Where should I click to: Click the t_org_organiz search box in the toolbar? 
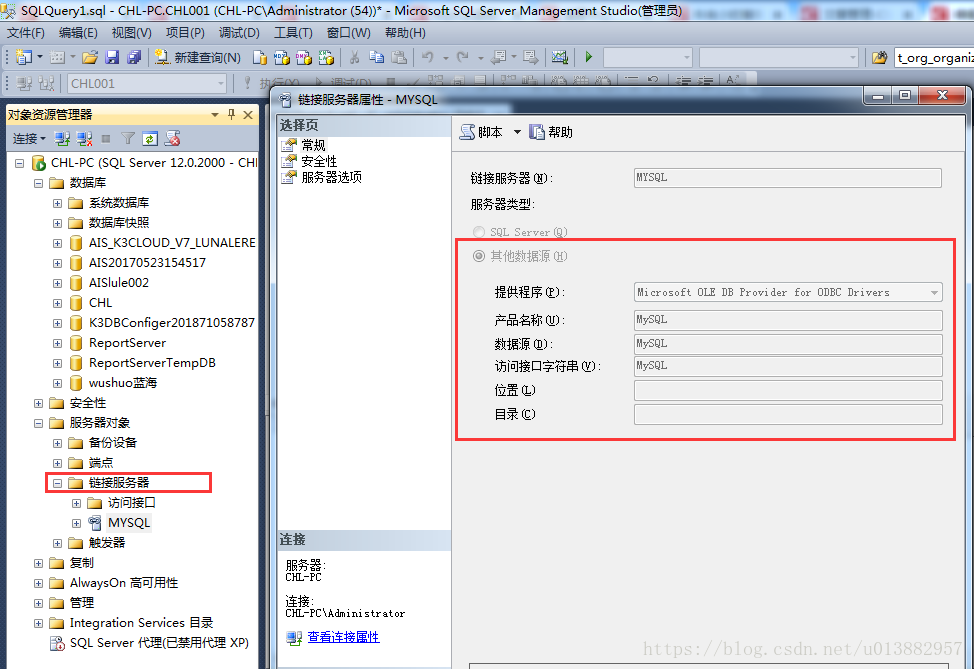[x=934, y=58]
